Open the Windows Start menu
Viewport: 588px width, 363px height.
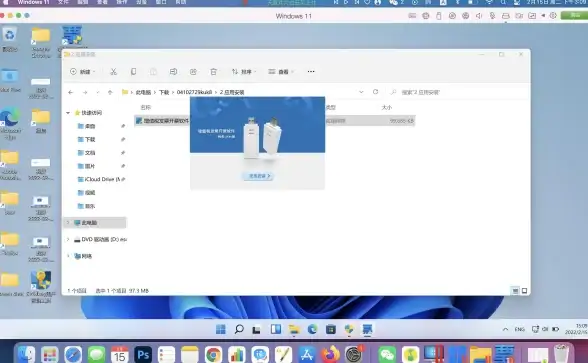point(220,329)
